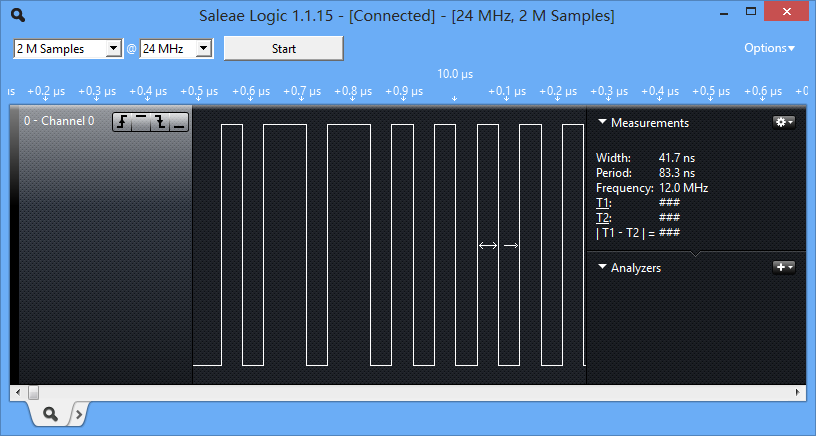The image size is (816, 436).
Task: Collapse the Analyzers panel
Action: 603,267
